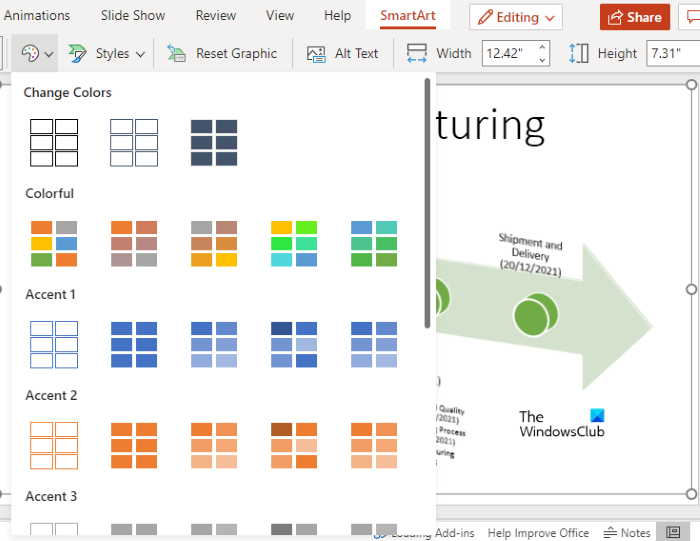Choose the yellow-green Colorful color scheme
This screenshot has width=700, height=541.
coord(294,243)
